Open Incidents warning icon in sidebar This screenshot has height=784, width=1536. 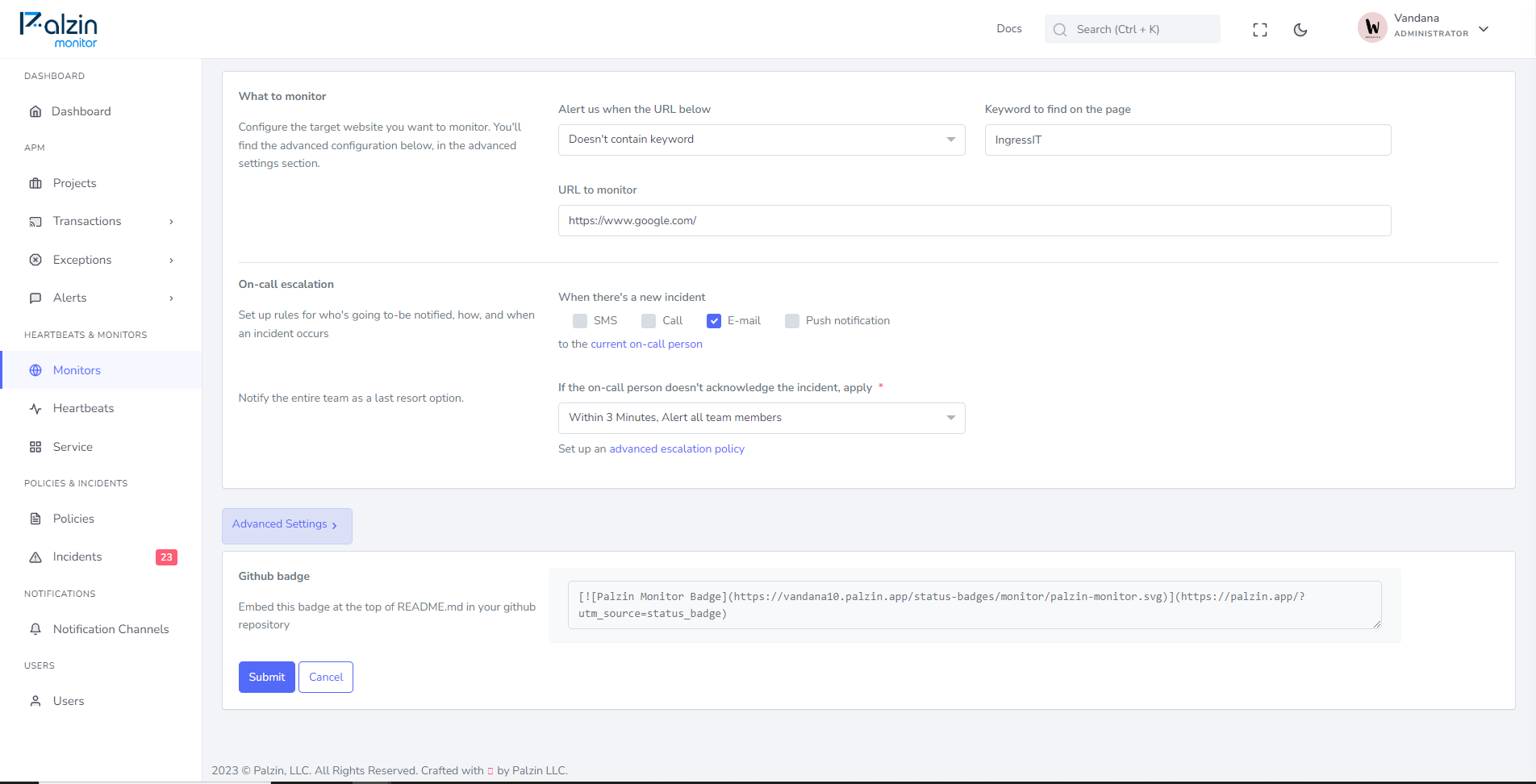(x=35, y=557)
